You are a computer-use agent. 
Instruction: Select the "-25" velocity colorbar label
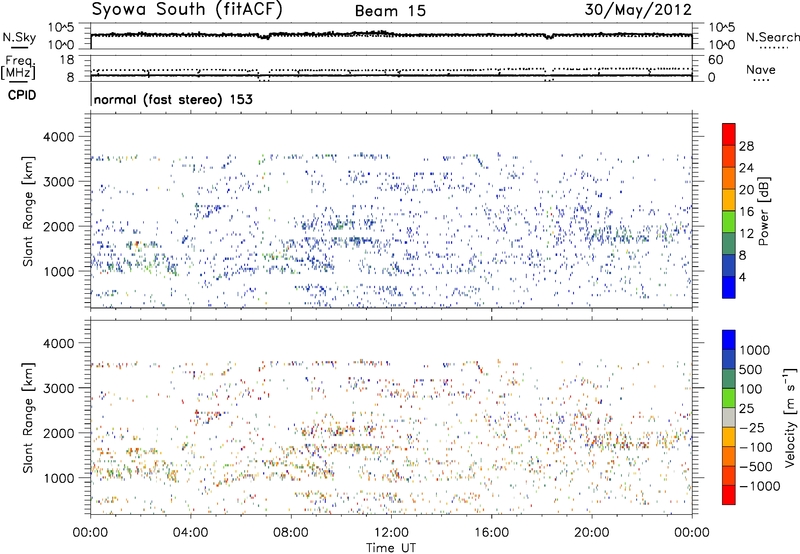pyautogui.click(x=752, y=427)
